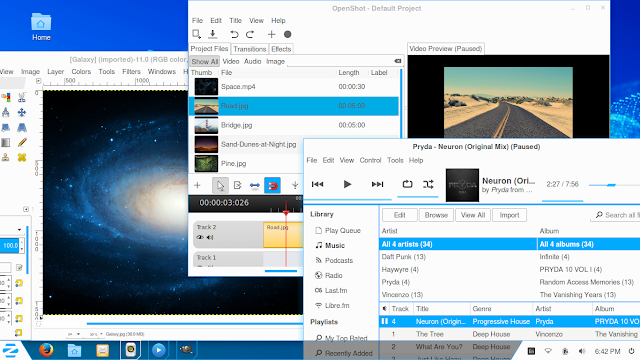Screen dimensions: 640x360
Task: Open the Control menu in music player
Action: (x=370, y=160)
